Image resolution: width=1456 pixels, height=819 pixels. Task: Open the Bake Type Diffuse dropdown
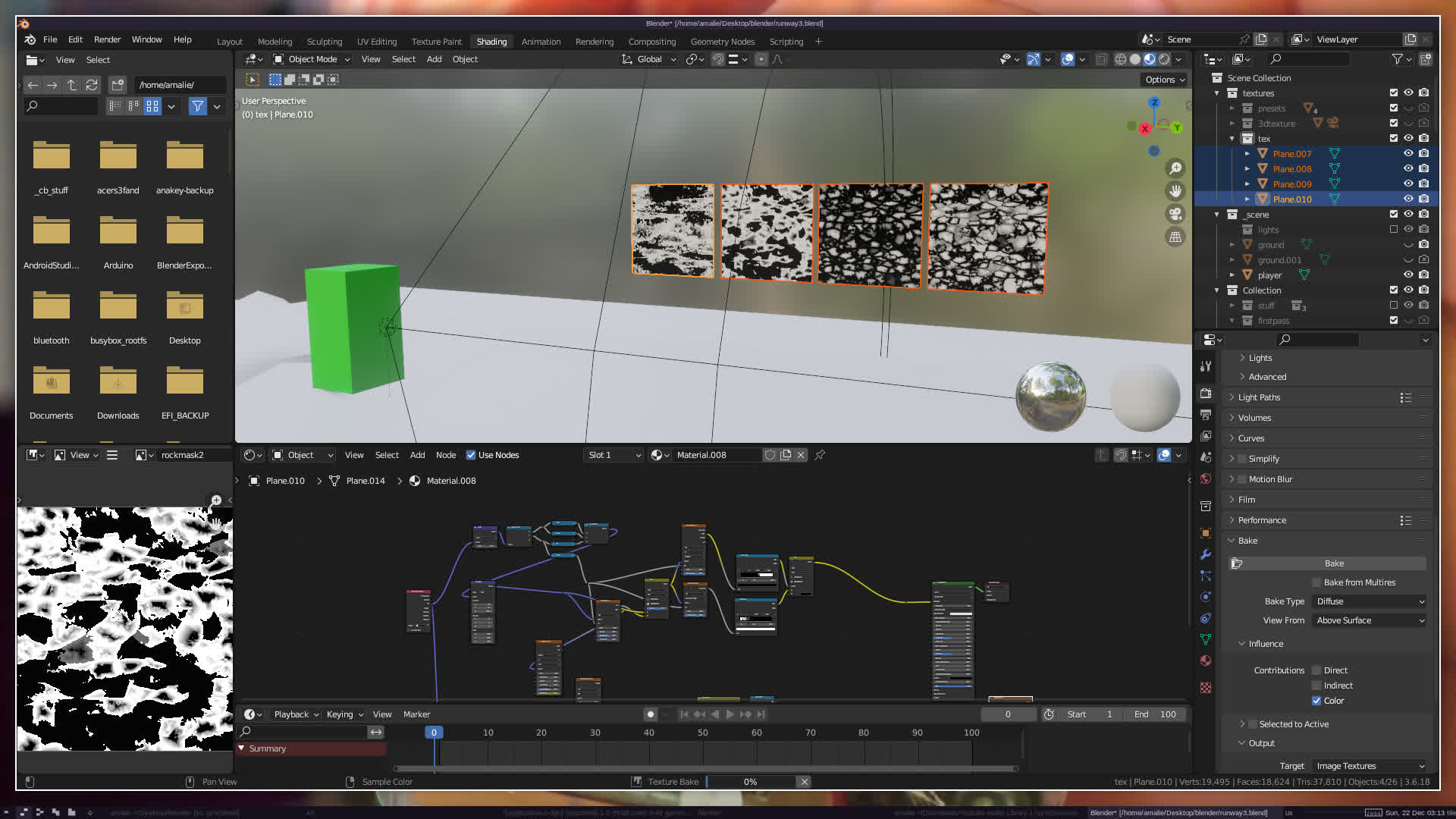[x=1370, y=601]
